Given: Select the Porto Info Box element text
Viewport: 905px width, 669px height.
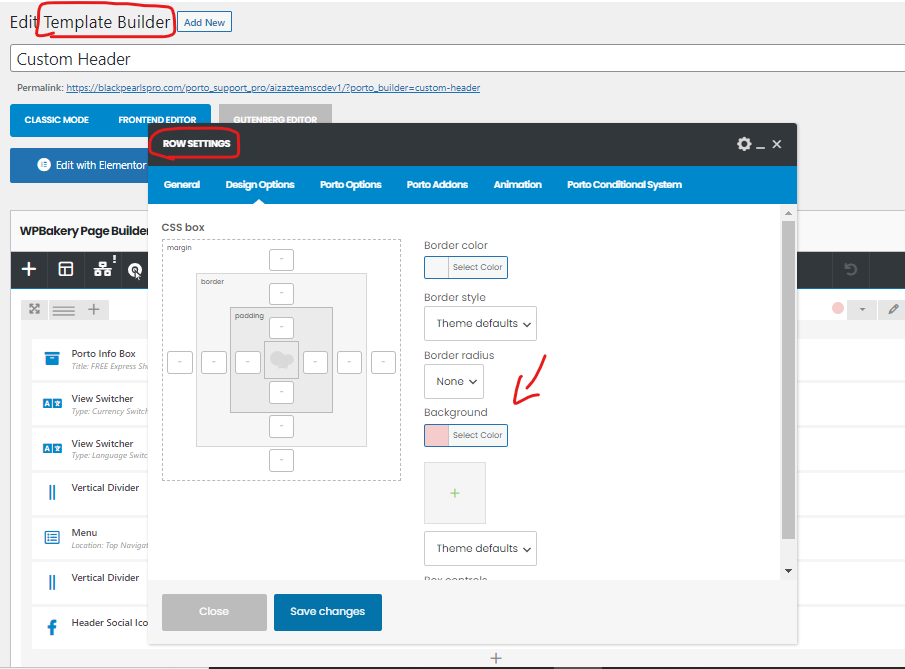Looking at the screenshot, I should tap(103, 353).
